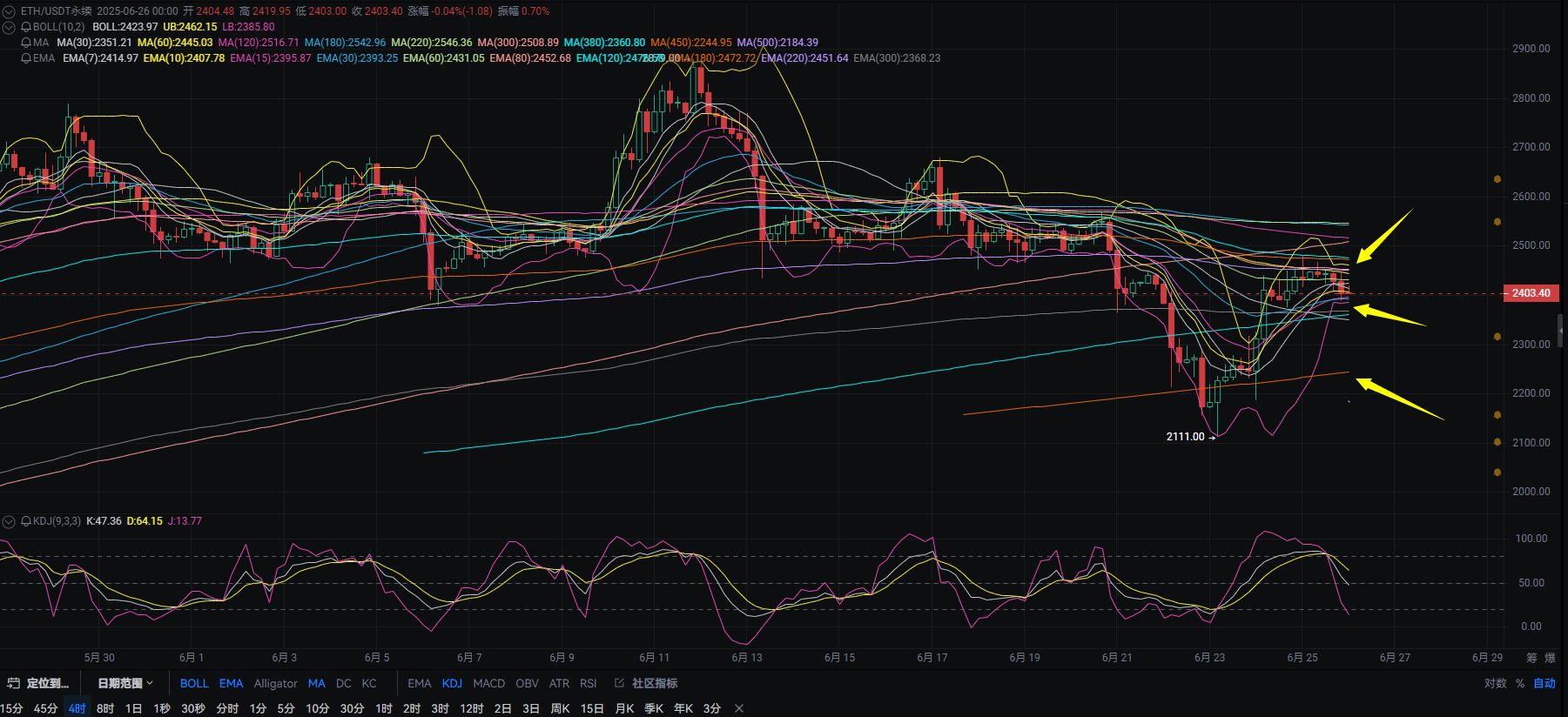Image resolution: width=1568 pixels, height=717 pixels.
Task: Switch to 15日 timeframe
Action: pos(592,708)
